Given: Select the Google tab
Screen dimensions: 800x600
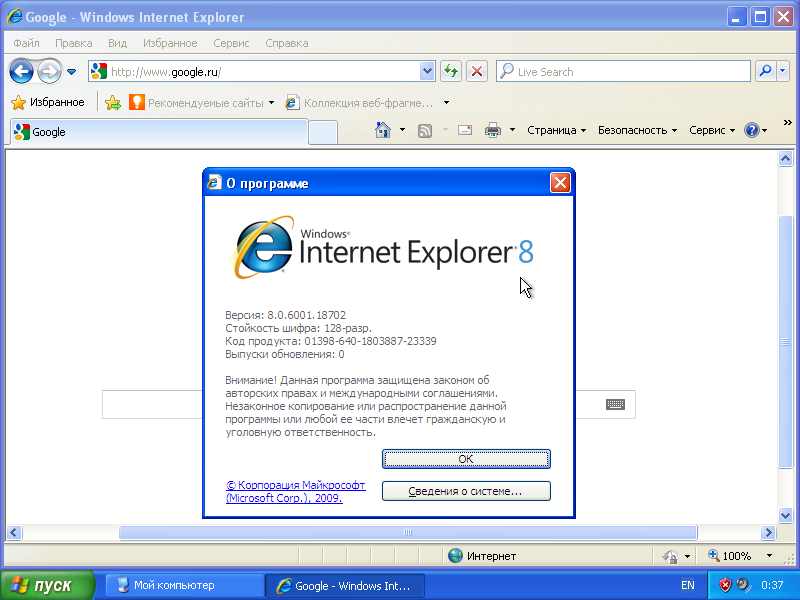Looking at the screenshot, I should [159, 132].
